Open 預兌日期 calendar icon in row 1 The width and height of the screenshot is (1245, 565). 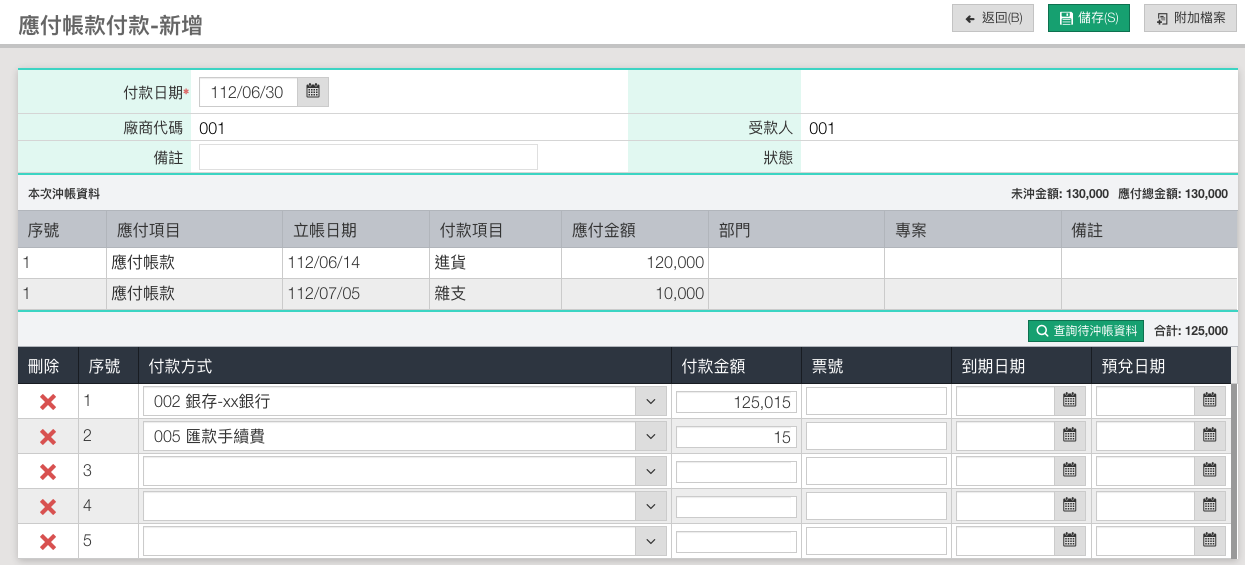click(x=1209, y=401)
